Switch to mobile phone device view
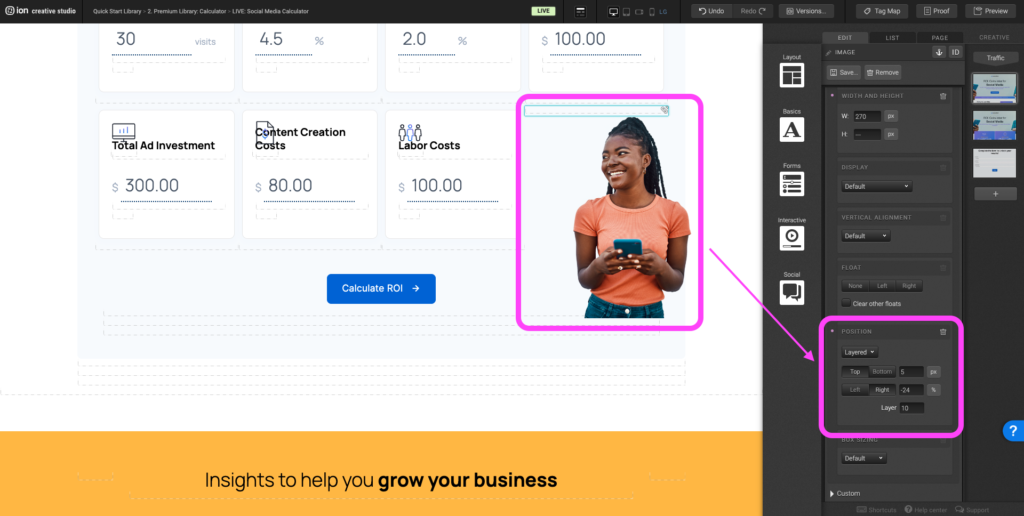The image size is (1024, 516). coord(652,12)
